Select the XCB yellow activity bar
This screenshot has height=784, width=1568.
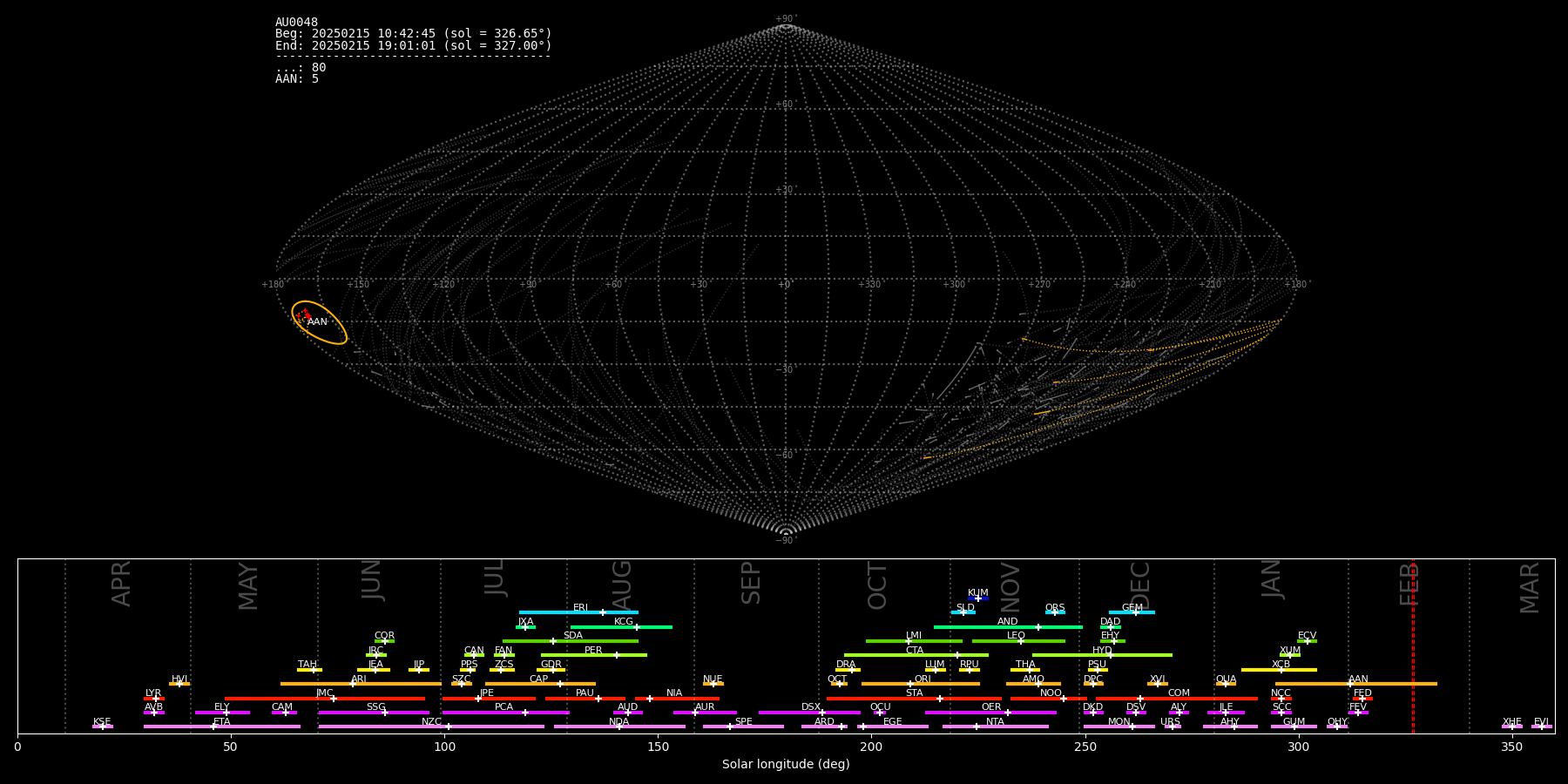[x=1279, y=670]
